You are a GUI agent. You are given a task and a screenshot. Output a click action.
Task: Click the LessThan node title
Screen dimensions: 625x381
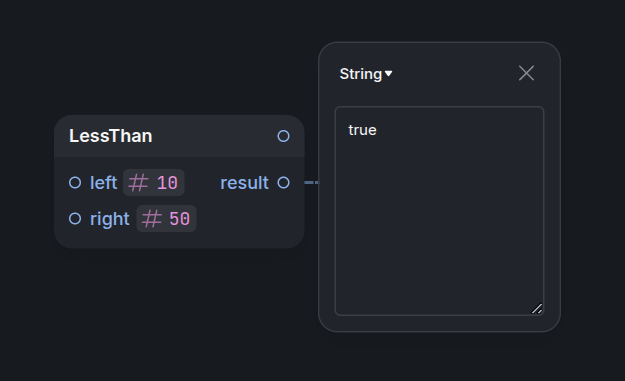[111, 136]
